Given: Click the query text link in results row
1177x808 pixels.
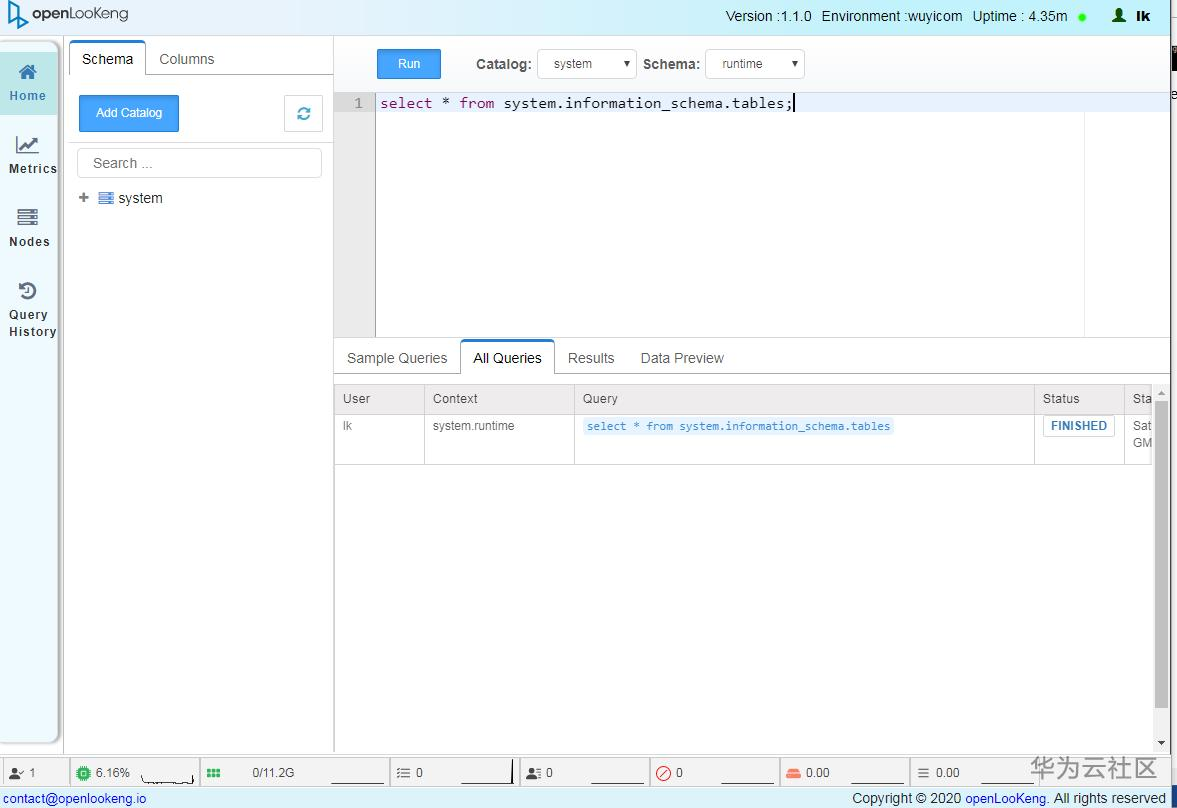Looking at the screenshot, I should pos(738,426).
